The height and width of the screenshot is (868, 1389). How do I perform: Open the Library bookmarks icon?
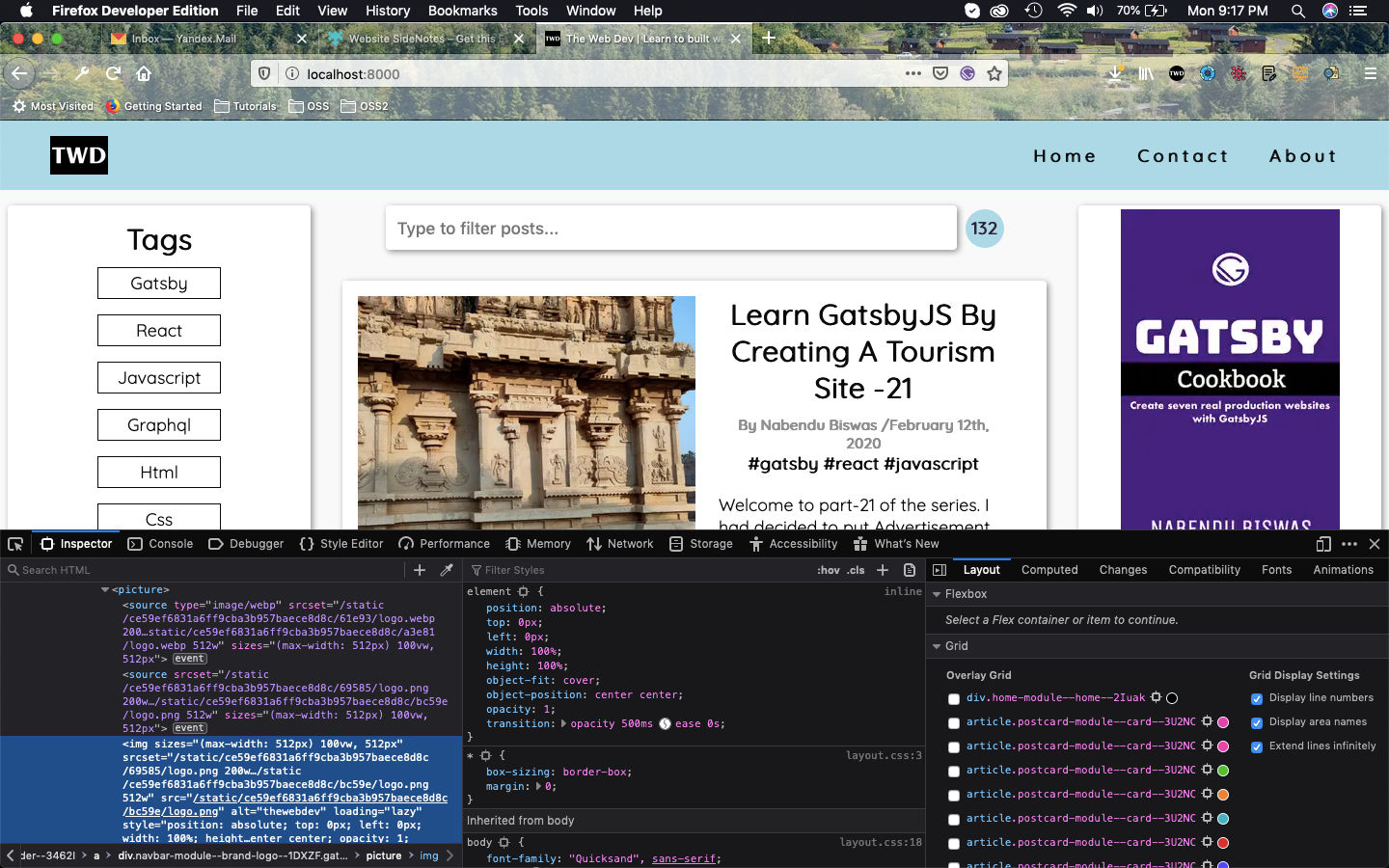(x=1146, y=73)
